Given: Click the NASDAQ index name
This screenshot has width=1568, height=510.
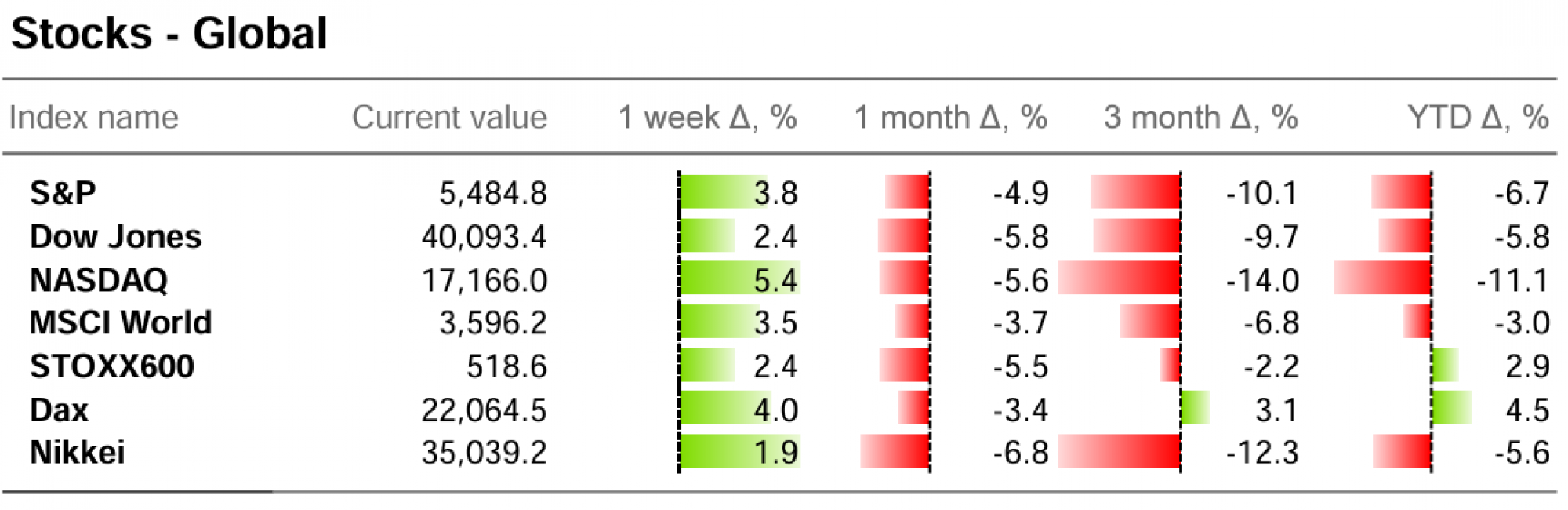Looking at the screenshot, I should [98, 280].
